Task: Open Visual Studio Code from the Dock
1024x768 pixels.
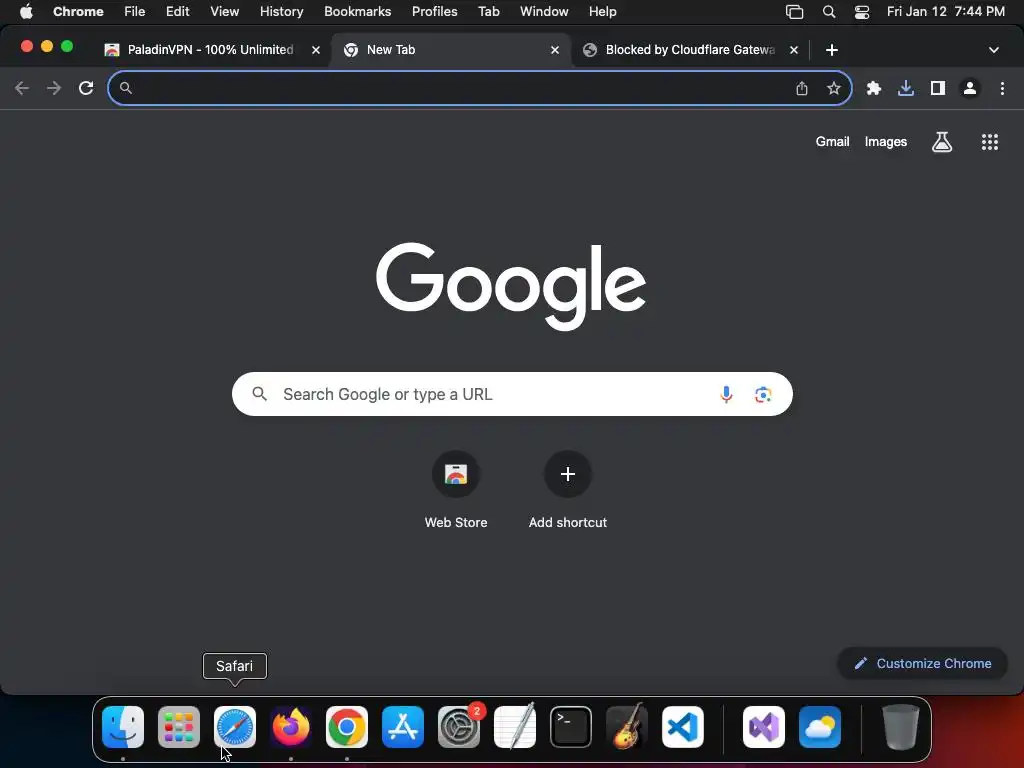Action: [x=683, y=727]
